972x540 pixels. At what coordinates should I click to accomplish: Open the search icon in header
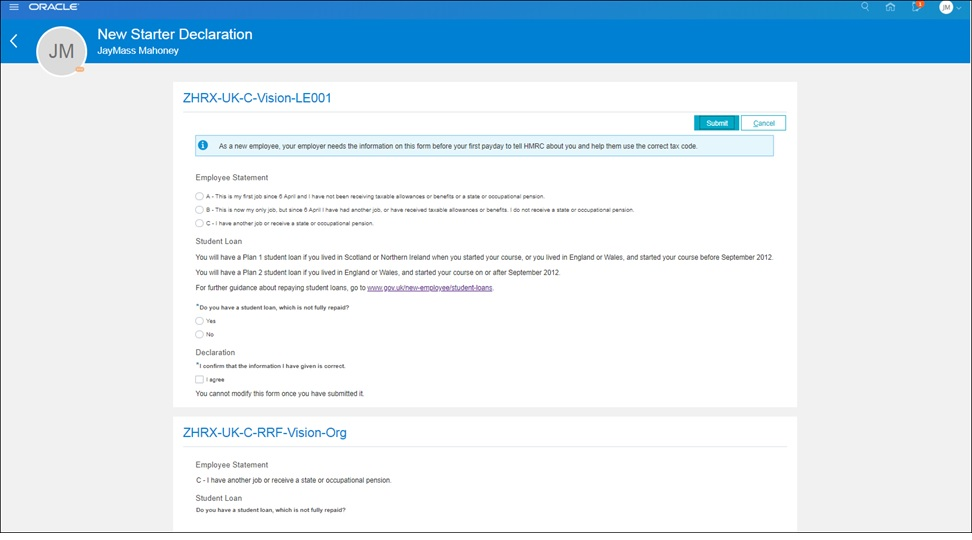pos(865,7)
